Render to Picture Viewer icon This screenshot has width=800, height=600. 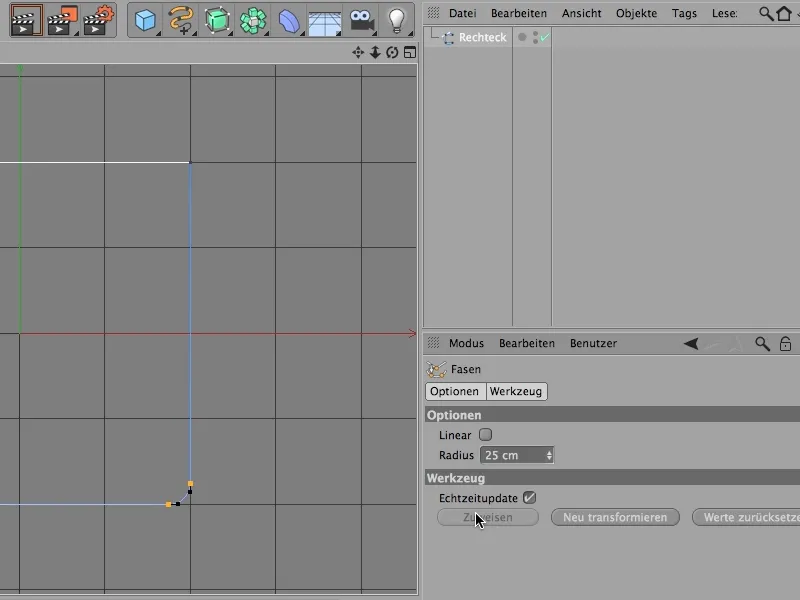click(x=62, y=20)
